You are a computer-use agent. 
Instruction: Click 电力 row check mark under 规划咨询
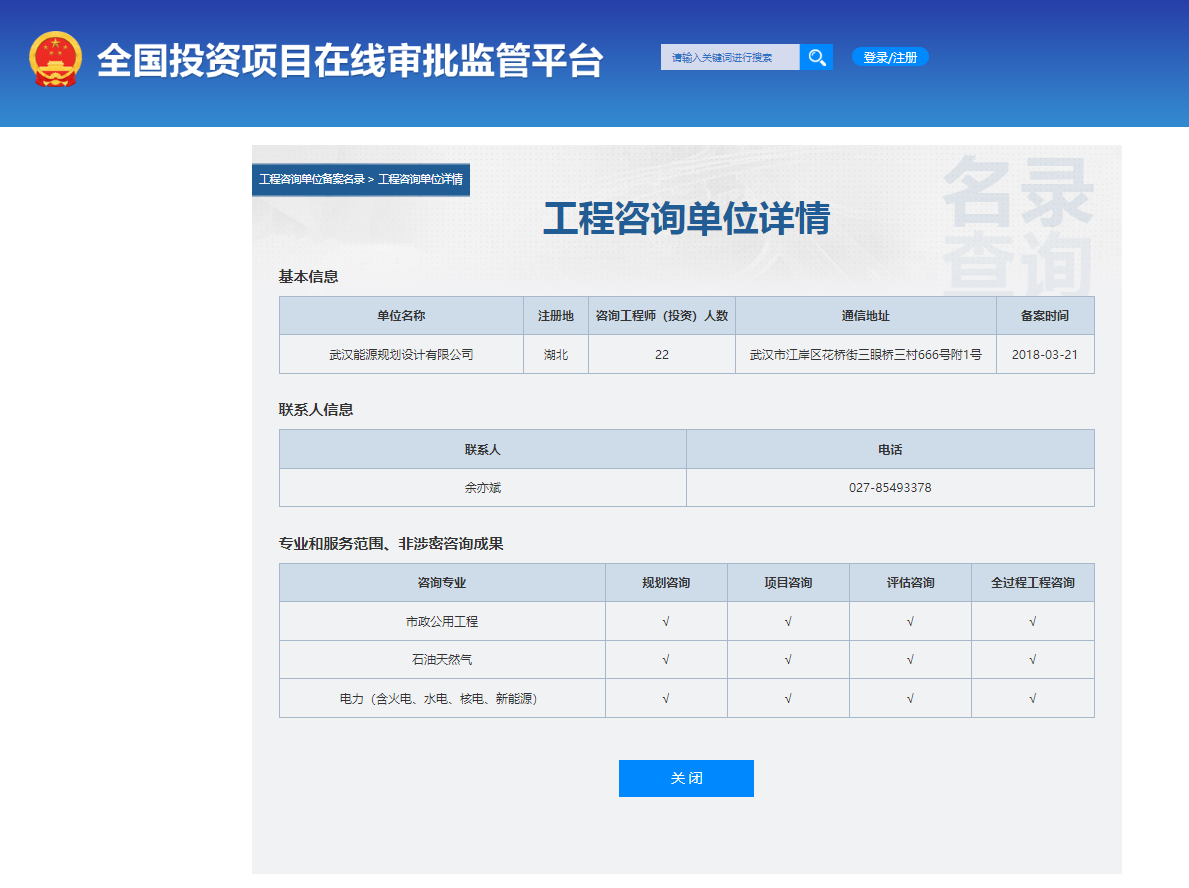click(x=666, y=698)
